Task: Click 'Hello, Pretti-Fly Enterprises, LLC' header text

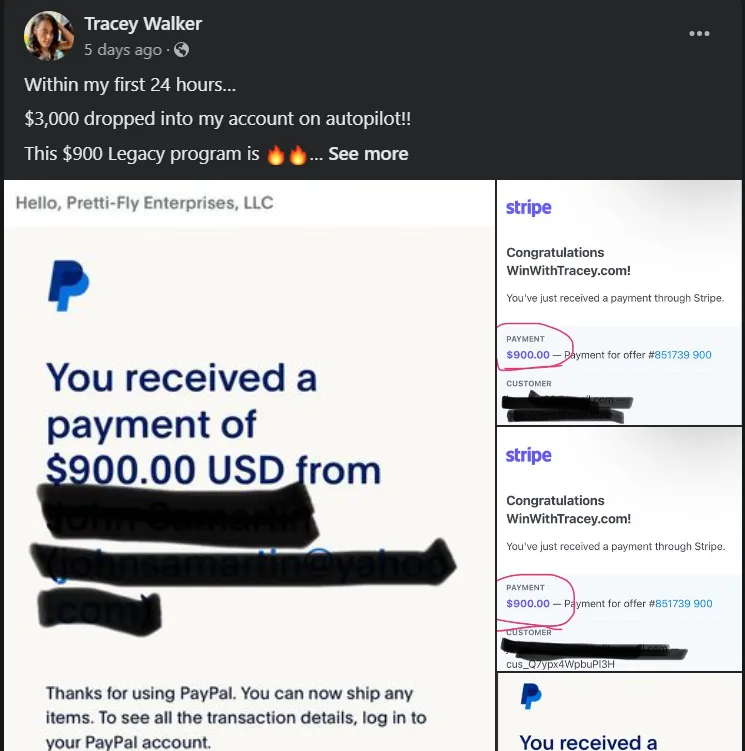Action: pyautogui.click(x=144, y=203)
